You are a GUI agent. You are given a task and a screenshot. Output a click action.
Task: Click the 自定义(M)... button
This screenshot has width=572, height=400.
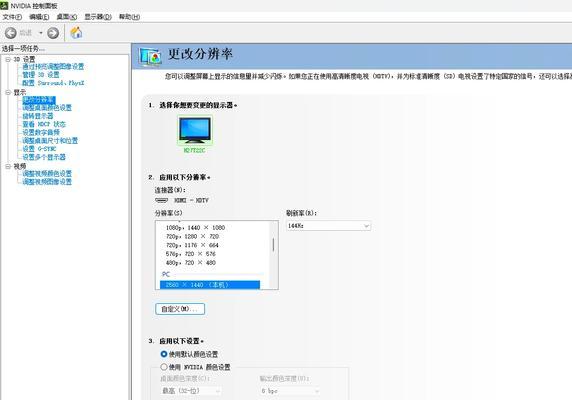pos(180,309)
